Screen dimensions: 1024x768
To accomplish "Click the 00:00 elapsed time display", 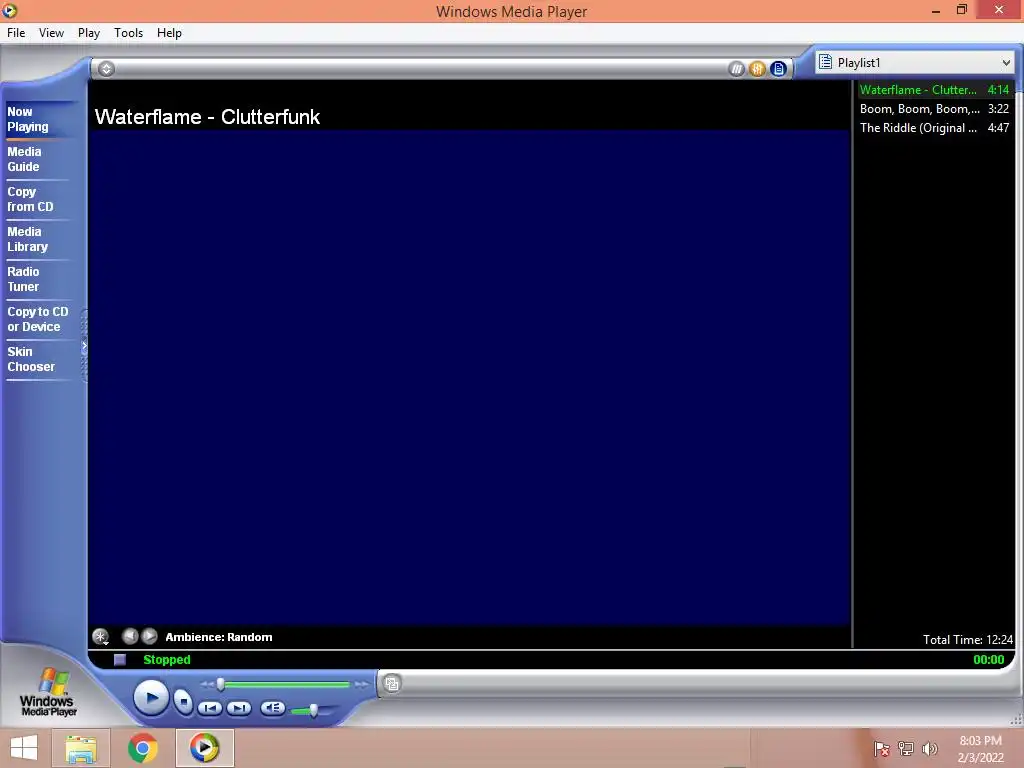I will (989, 660).
